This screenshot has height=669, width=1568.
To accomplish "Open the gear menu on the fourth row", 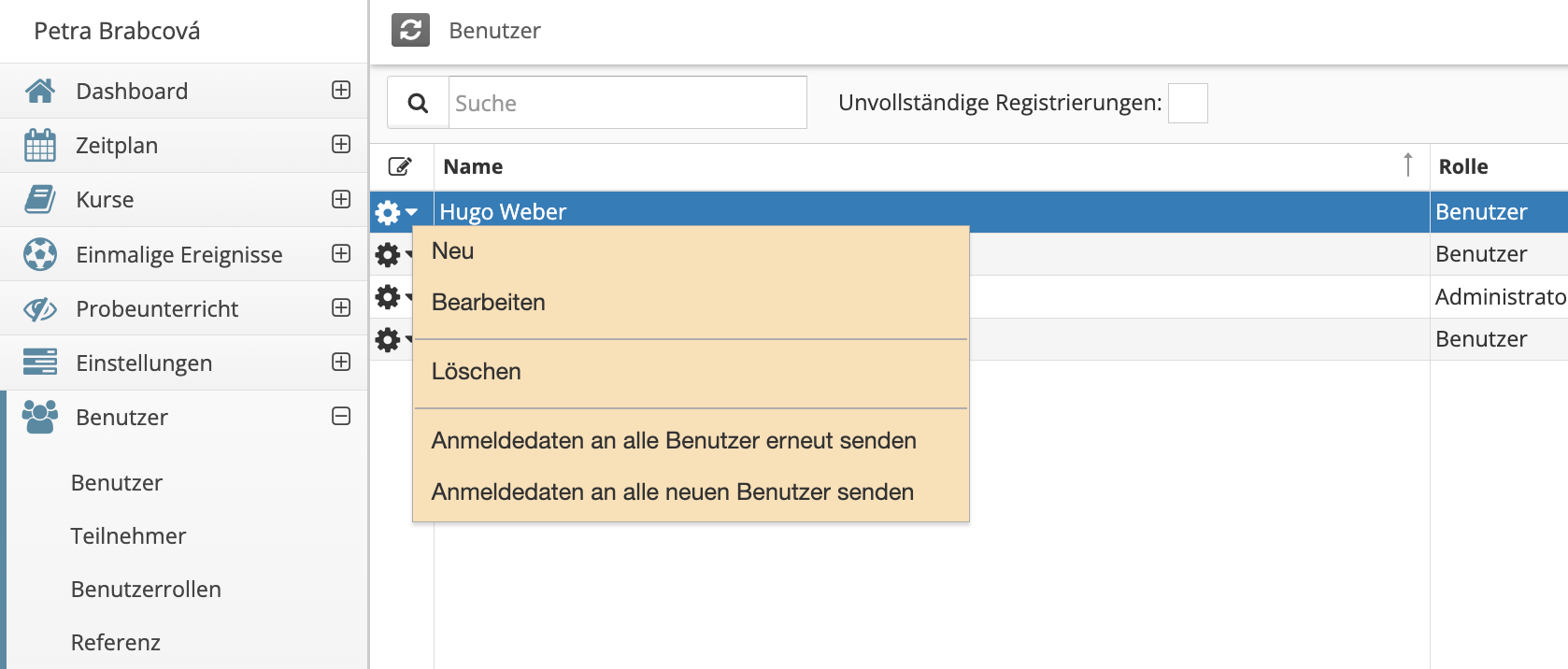I will tap(393, 339).
